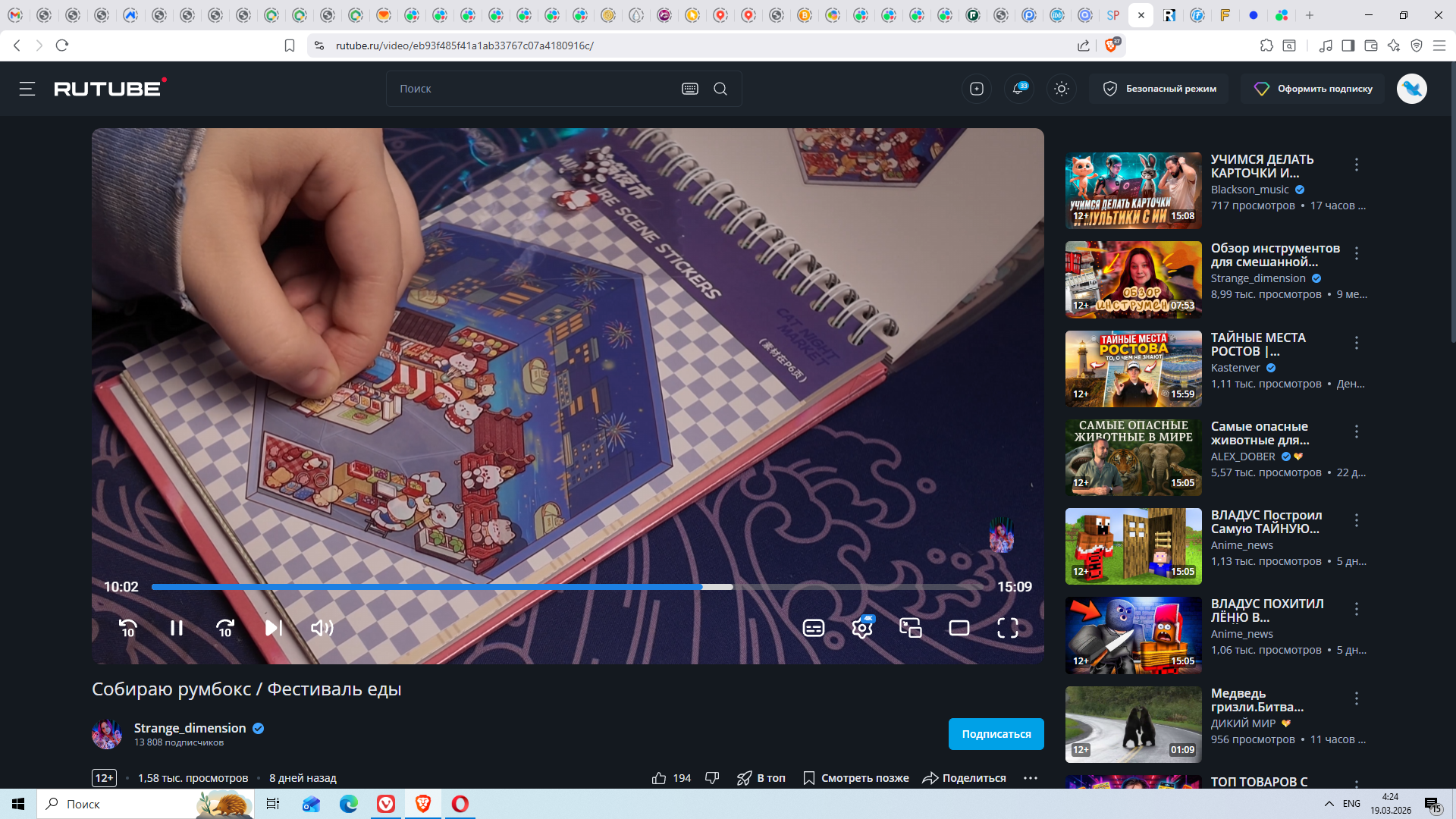Toggle Безопасный режим safe mode
The image size is (1456, 819).
(x=1159, y=89)
